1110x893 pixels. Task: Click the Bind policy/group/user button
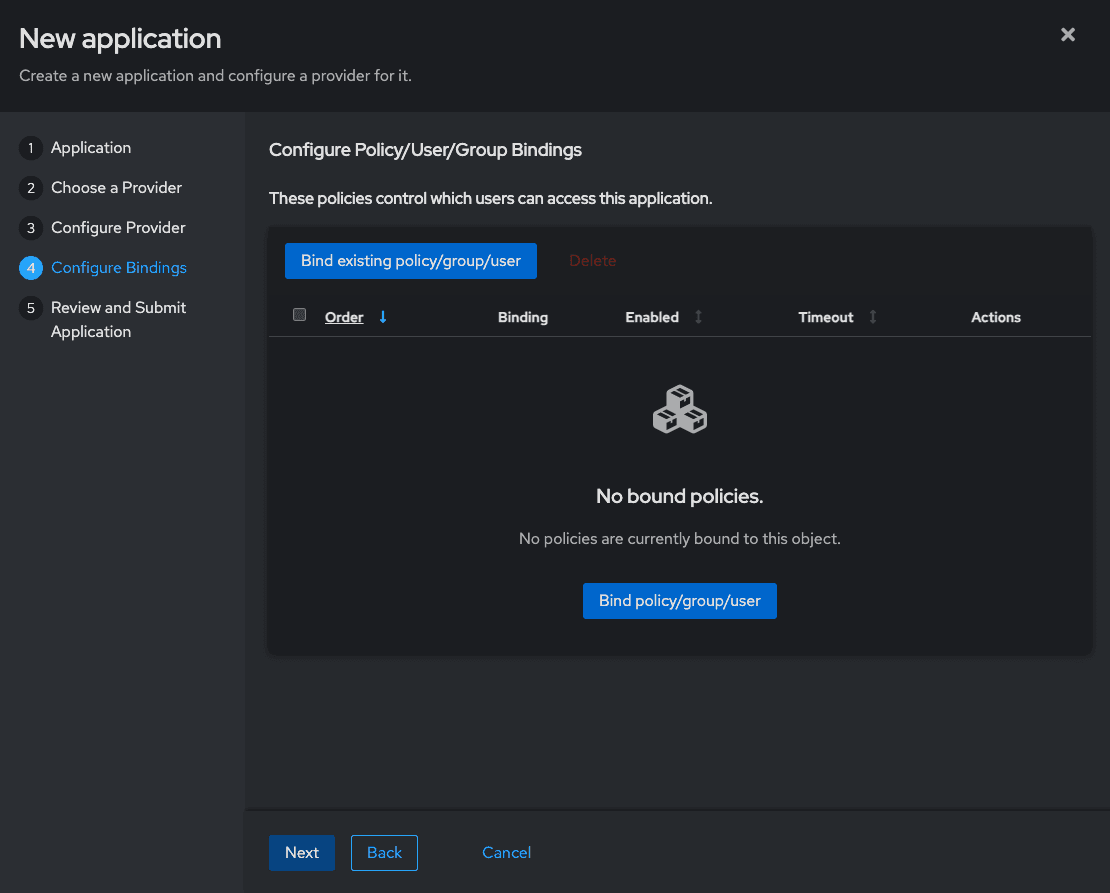coord(680,600)
